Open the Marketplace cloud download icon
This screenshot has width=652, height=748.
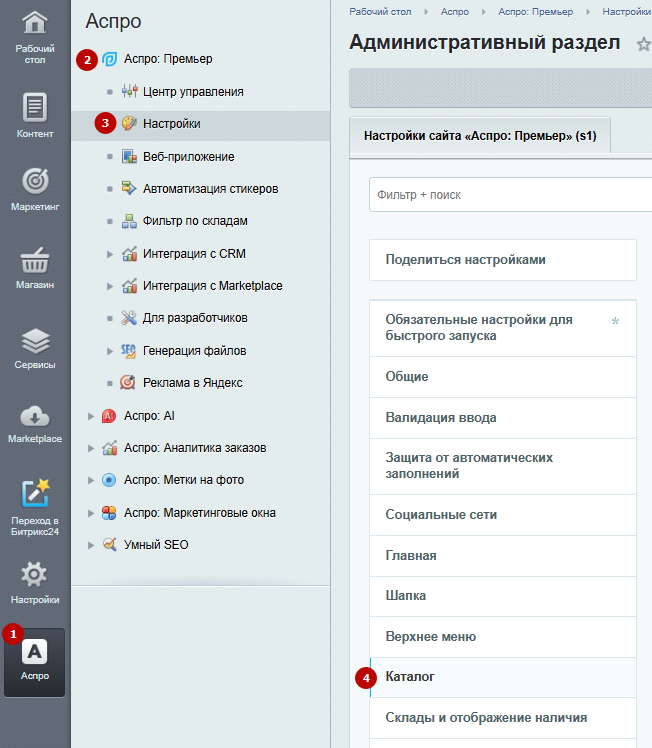[35, 416]
